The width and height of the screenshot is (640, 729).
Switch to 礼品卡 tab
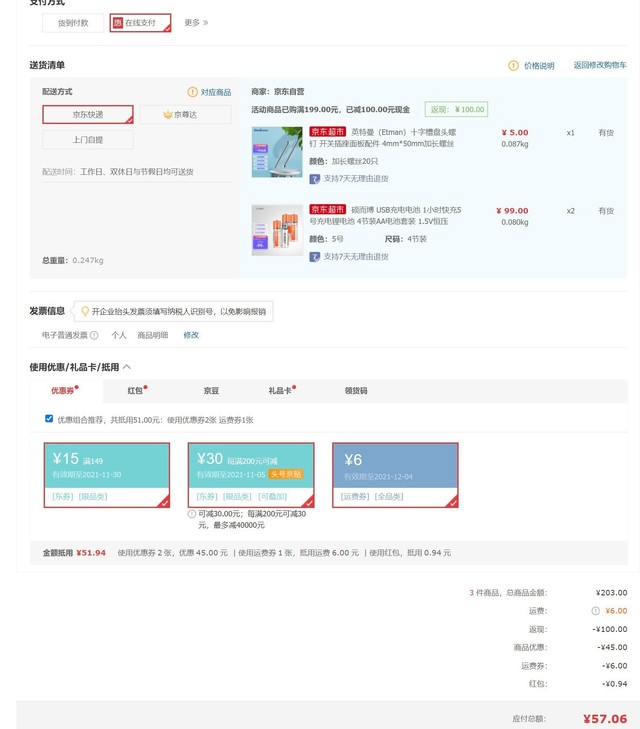[280, 391]
